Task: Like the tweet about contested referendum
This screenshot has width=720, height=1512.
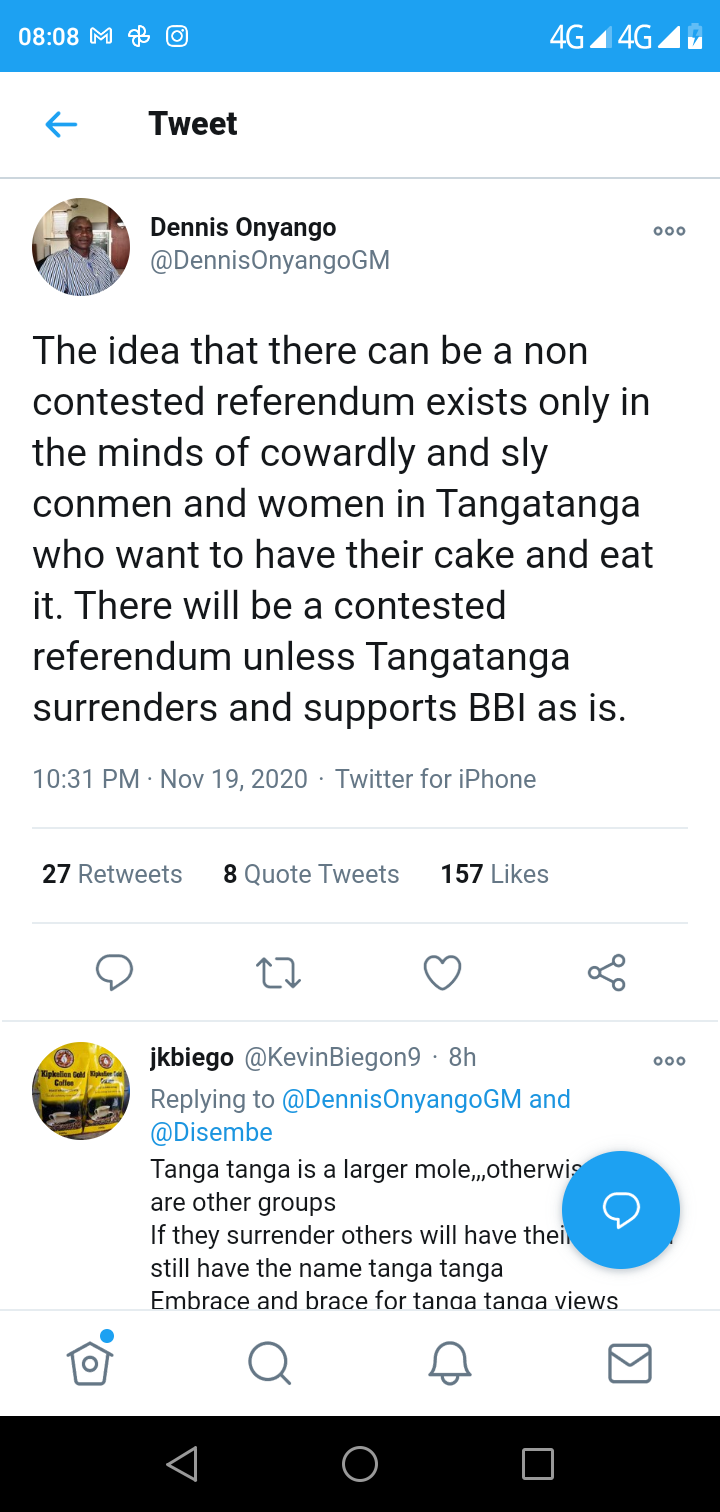Action: [x=442, y=972]
